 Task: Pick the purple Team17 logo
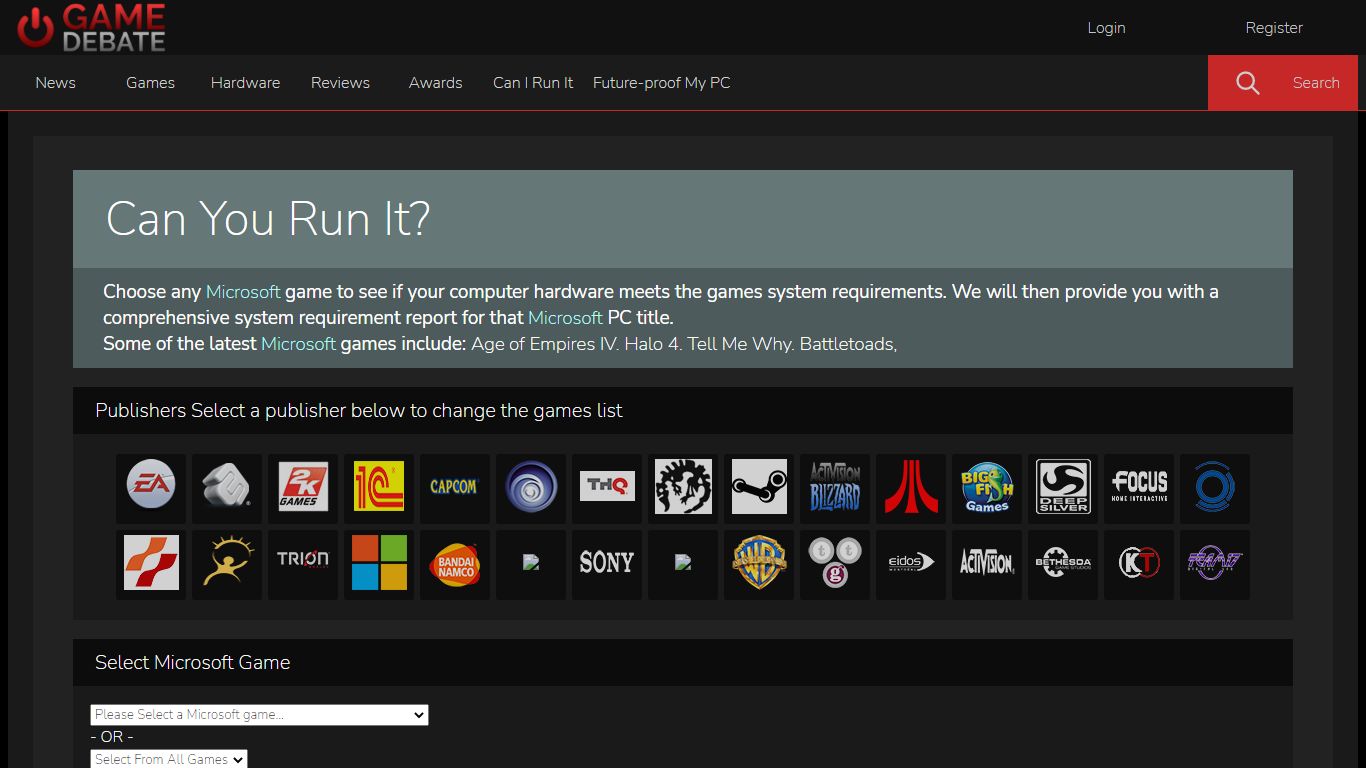1215,563
